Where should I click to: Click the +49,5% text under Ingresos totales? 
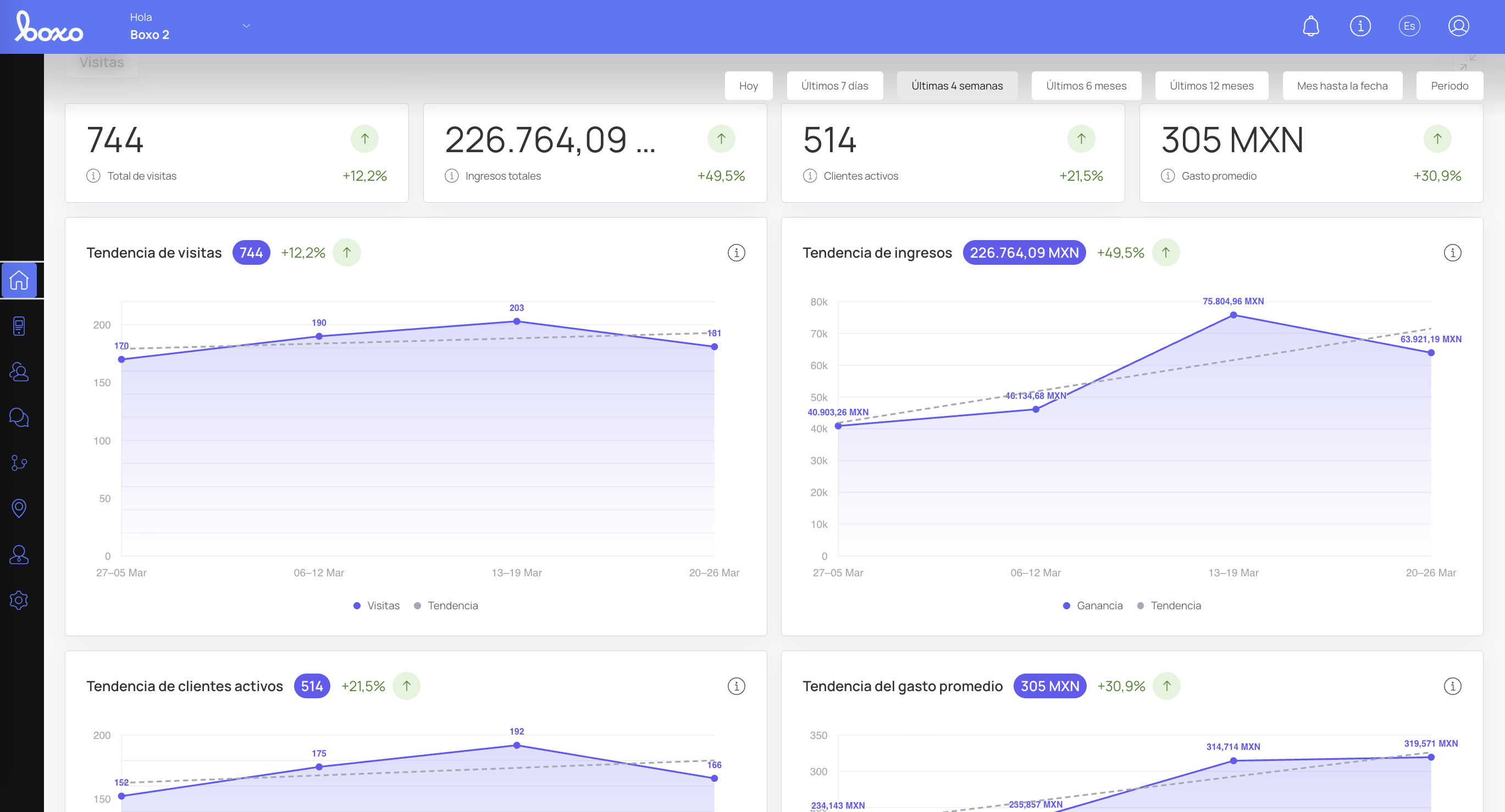tap(721, 176)
